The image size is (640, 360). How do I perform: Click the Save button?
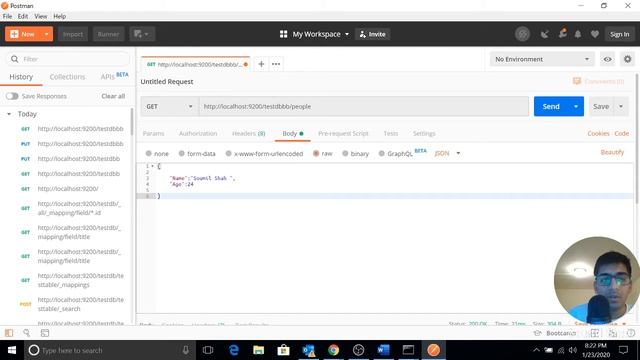click(601, 107)
